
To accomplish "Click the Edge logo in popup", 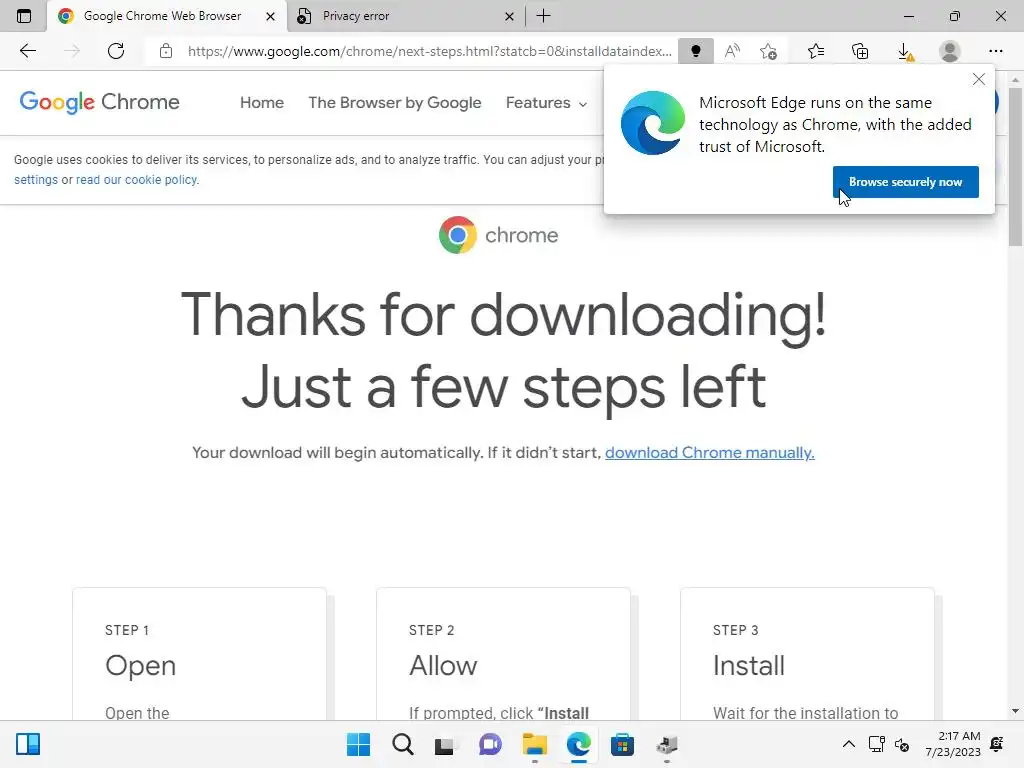I will pos(652,123).
